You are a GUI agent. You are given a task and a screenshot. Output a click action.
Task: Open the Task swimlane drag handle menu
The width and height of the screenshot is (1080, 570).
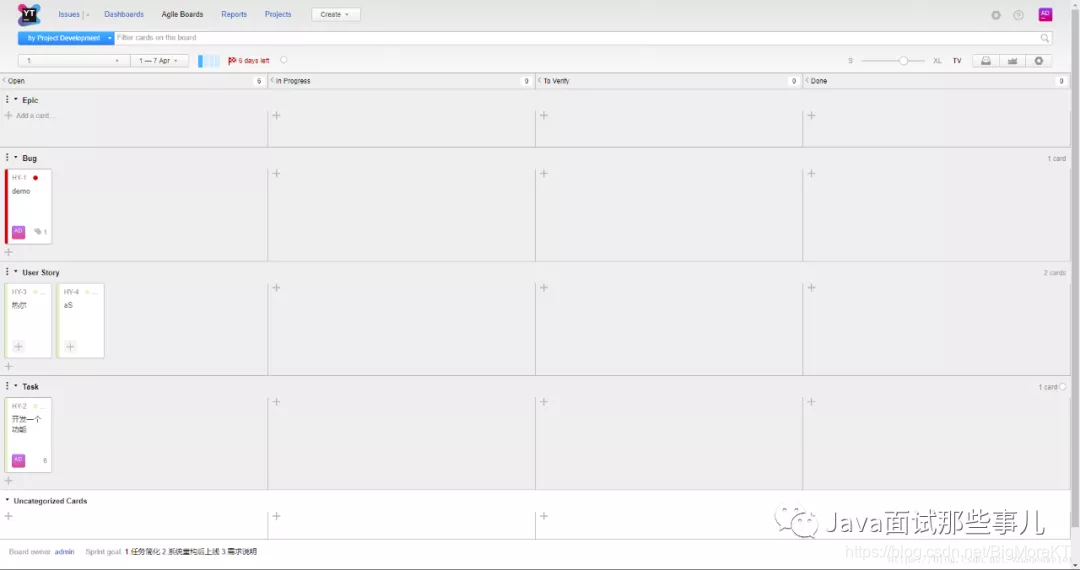[7, 386]
